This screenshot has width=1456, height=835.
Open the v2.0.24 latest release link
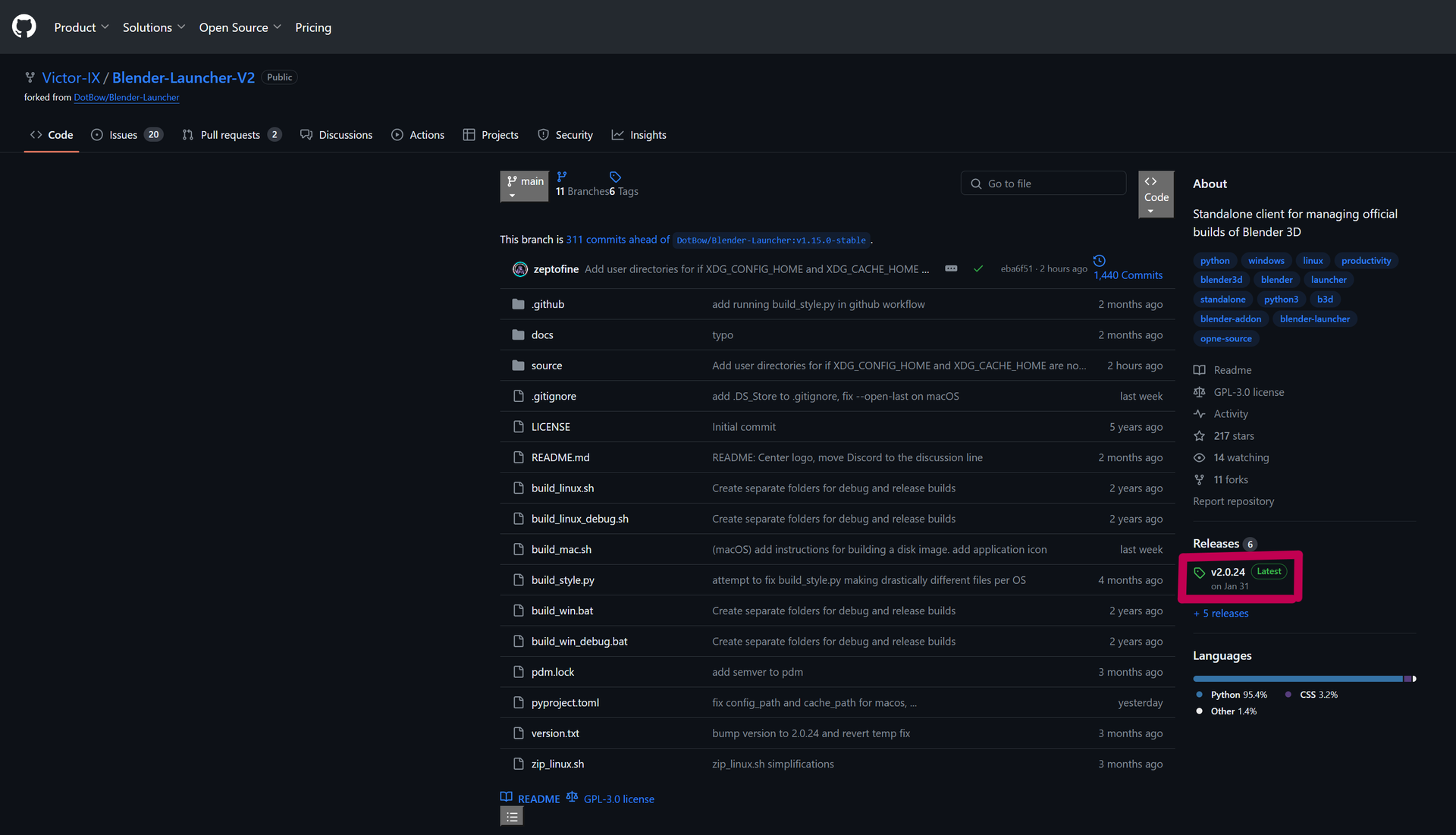(x=1228, y=572)
